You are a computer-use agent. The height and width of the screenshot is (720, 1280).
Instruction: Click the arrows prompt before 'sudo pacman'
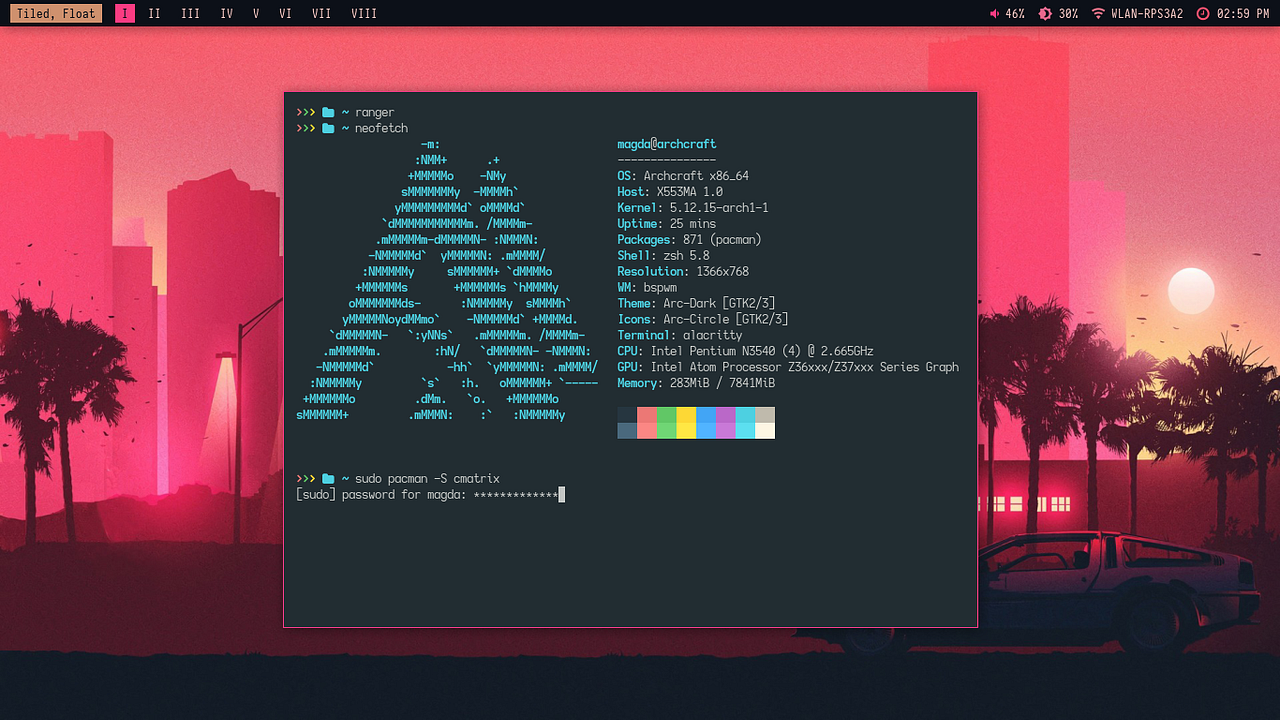pyautogui.click(x=305, y=479)
